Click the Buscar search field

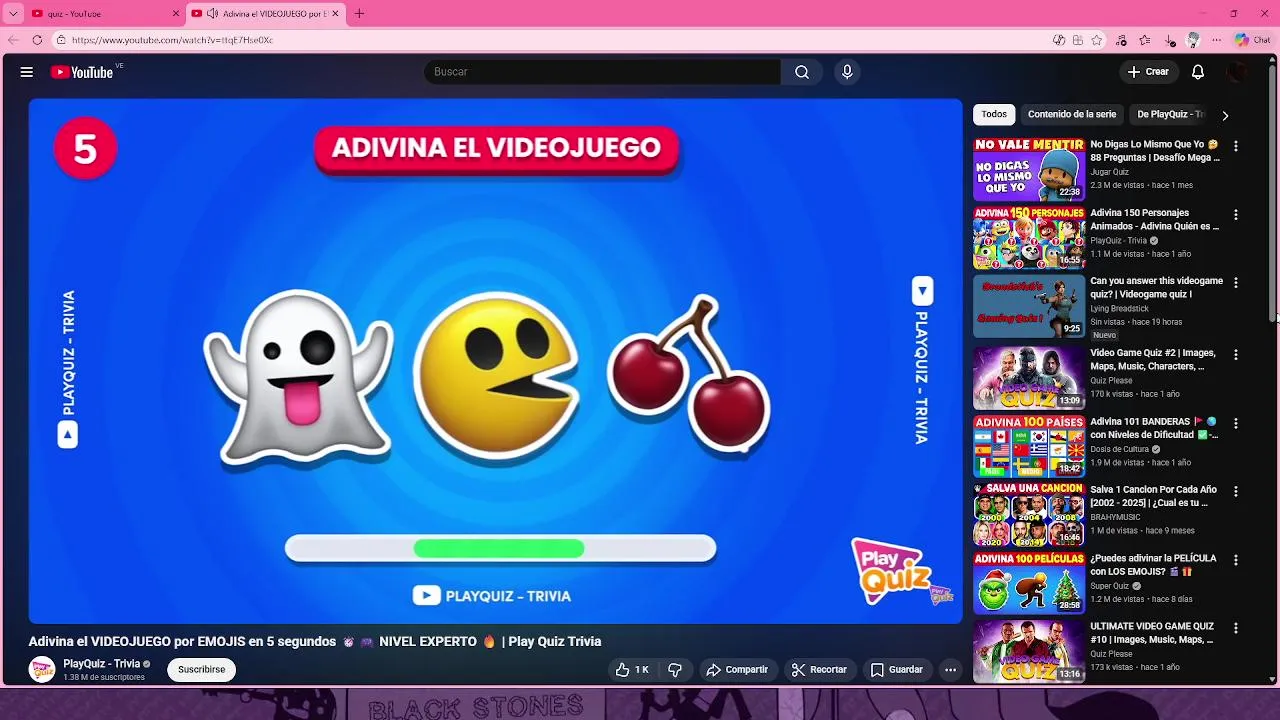click(602, 72)
